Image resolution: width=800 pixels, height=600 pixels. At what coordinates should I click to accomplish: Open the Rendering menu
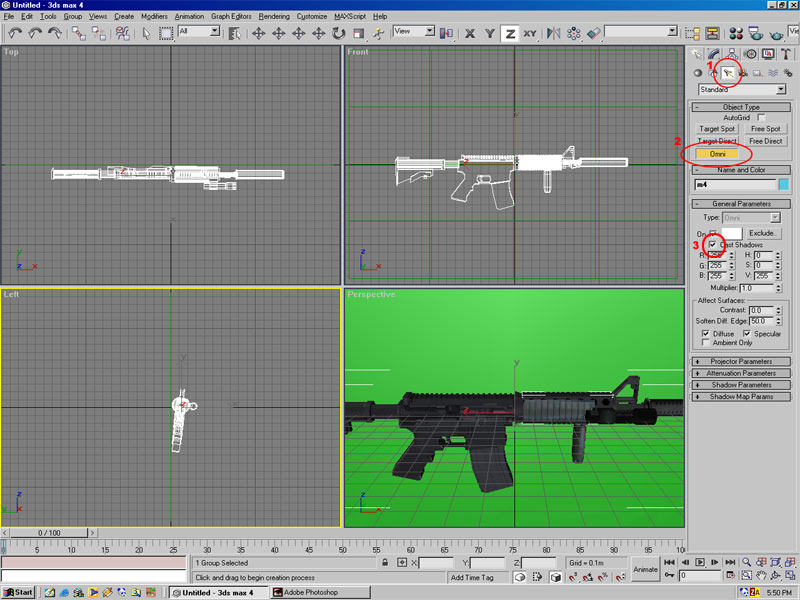[x=275, y=17]
